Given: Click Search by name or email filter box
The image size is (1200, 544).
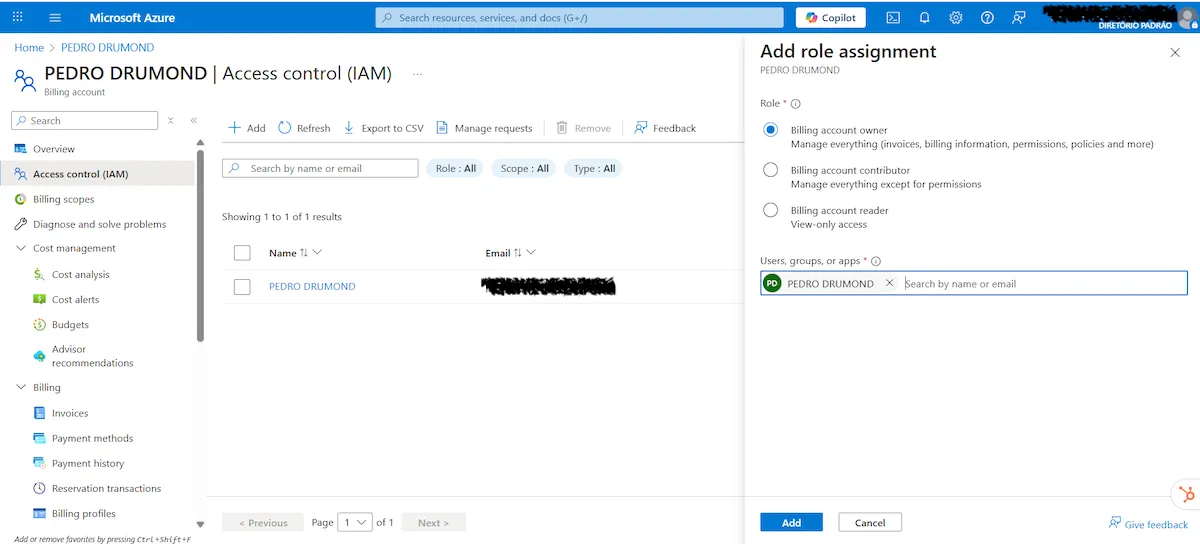Looking at the screenshot, I should [x=320, y=168].
